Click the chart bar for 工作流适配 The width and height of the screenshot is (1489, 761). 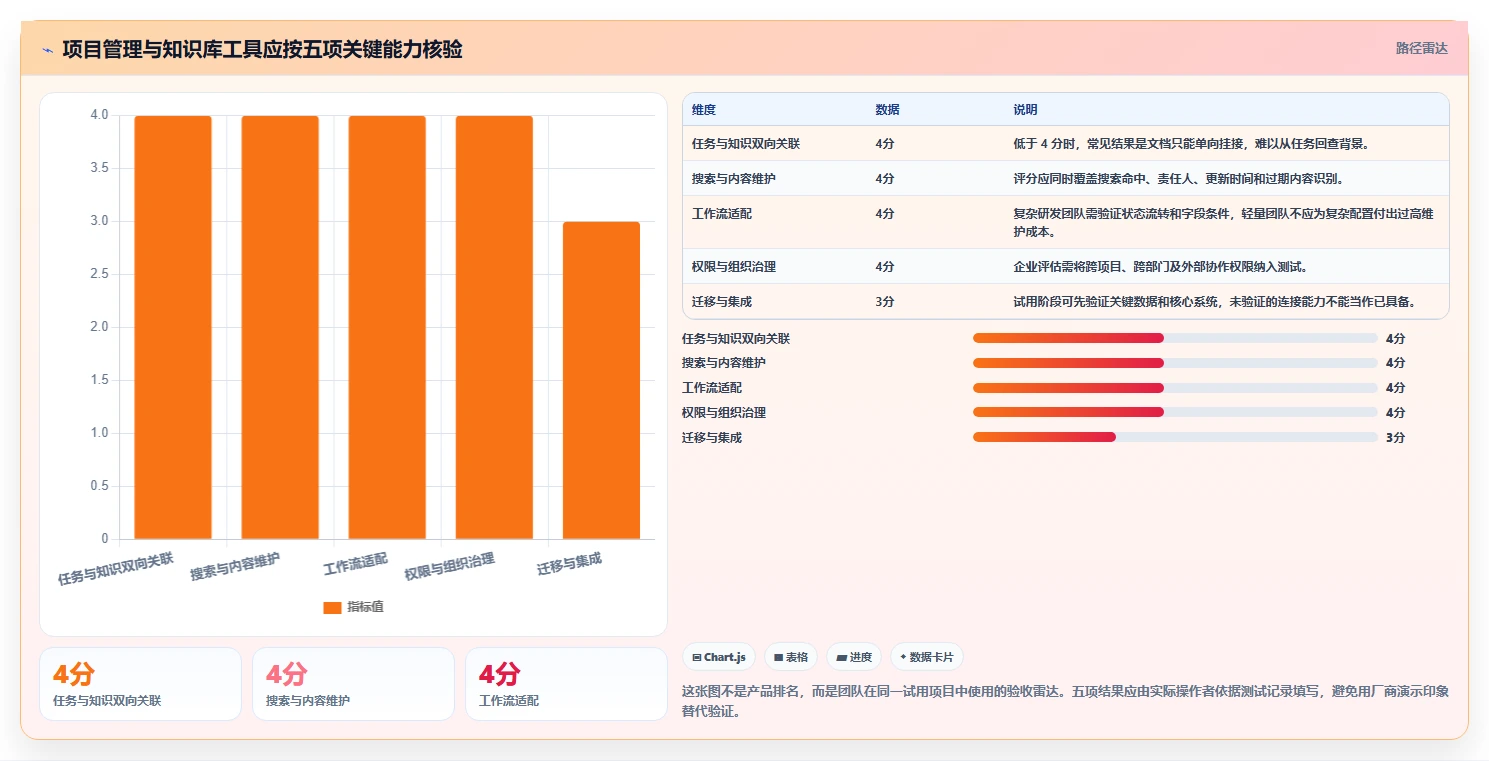point(387,327)
